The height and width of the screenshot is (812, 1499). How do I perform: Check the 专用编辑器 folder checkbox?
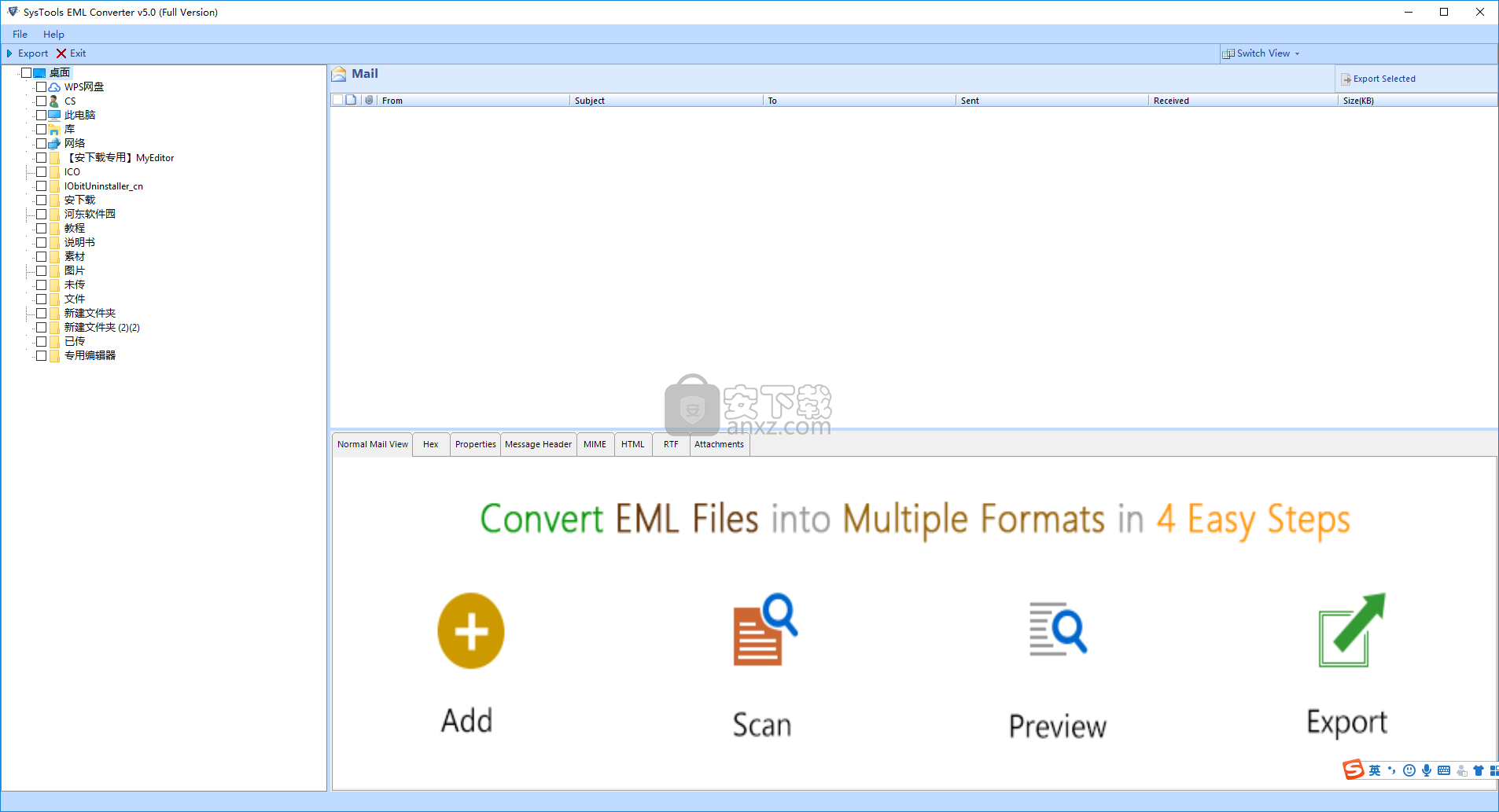41,356
